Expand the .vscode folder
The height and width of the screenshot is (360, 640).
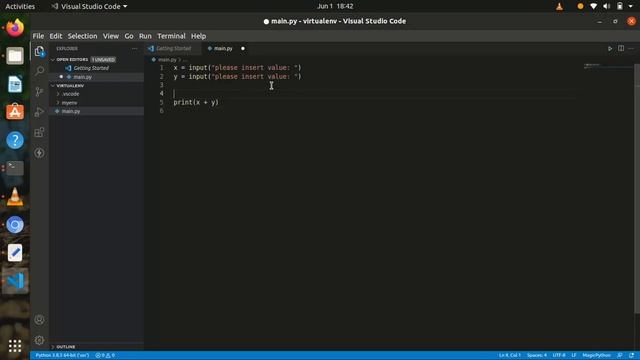pos(70,94)
